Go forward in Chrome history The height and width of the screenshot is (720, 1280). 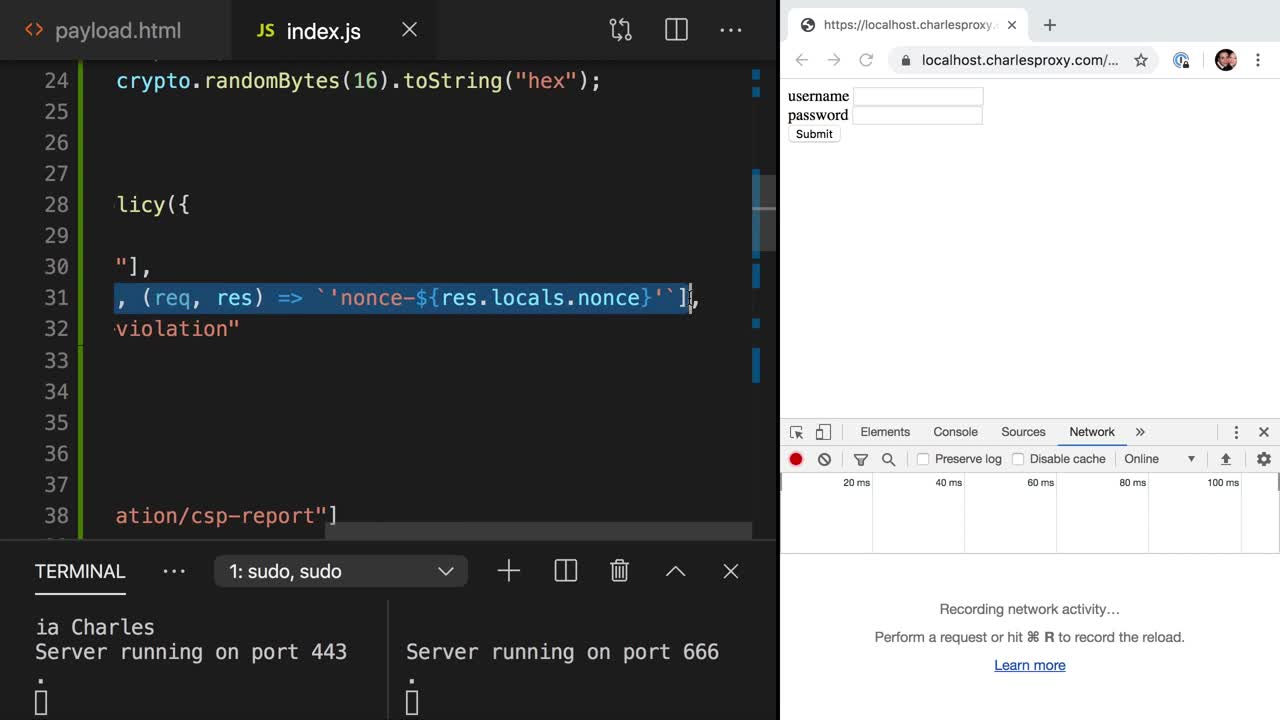click(834, 60)
